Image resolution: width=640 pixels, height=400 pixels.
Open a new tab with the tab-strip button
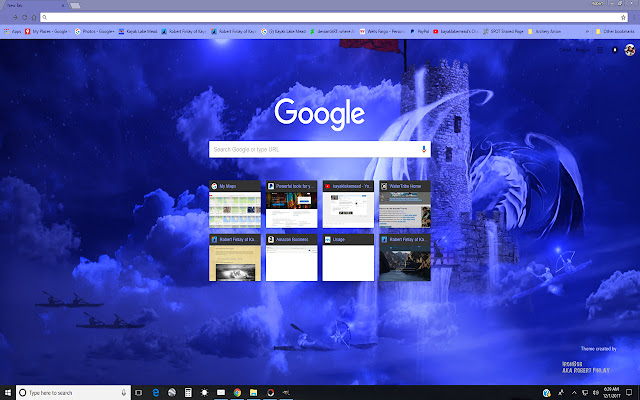pyautogui.click(x=75, y=5)
